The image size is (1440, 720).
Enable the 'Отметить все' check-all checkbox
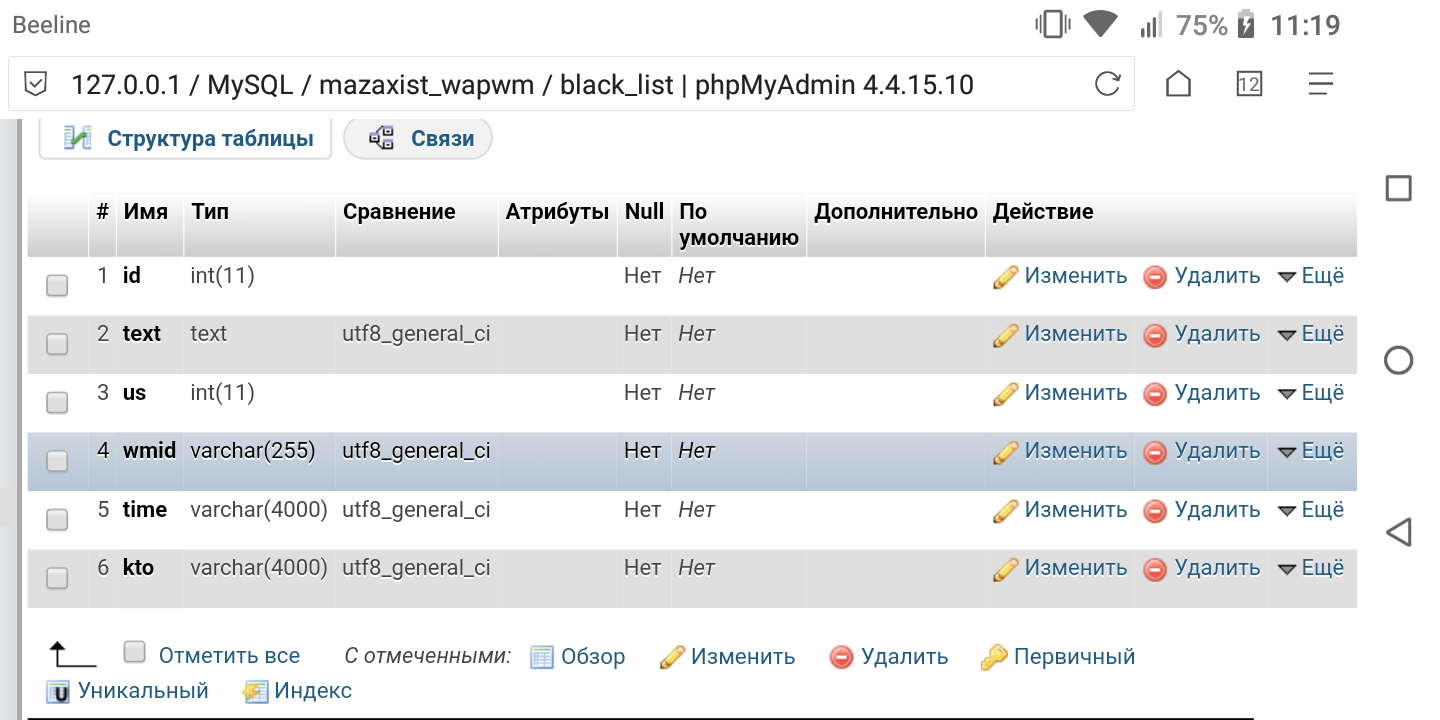tap(134, 653)
